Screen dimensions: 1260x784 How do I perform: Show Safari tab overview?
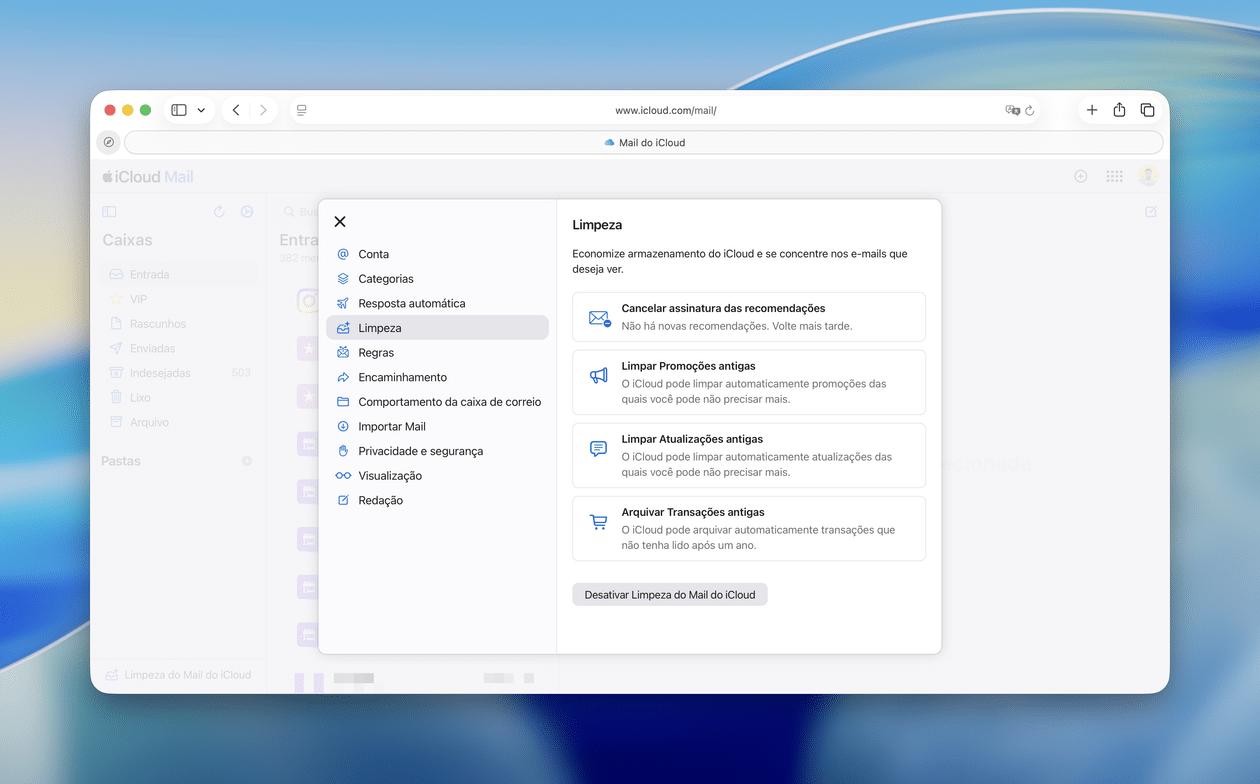click(x=1147, y=110)
